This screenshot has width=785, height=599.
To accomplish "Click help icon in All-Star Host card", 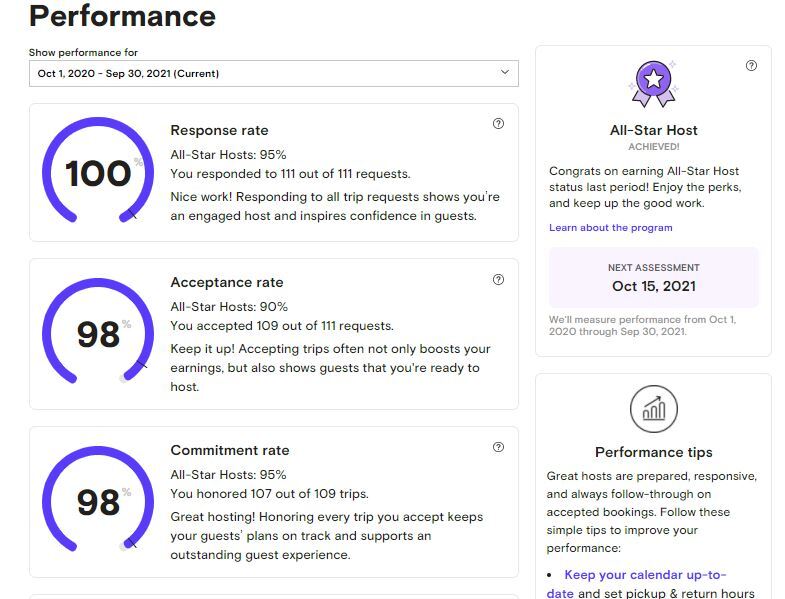I will pyautogui.click(x=751, y=66).
